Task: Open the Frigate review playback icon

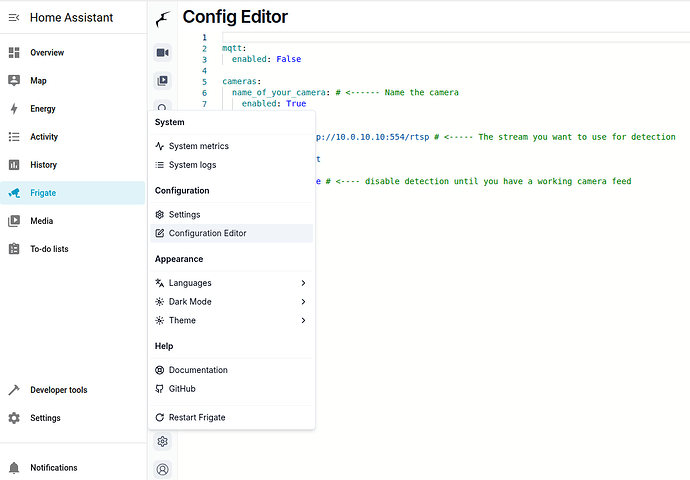Action: click(163, 80)
